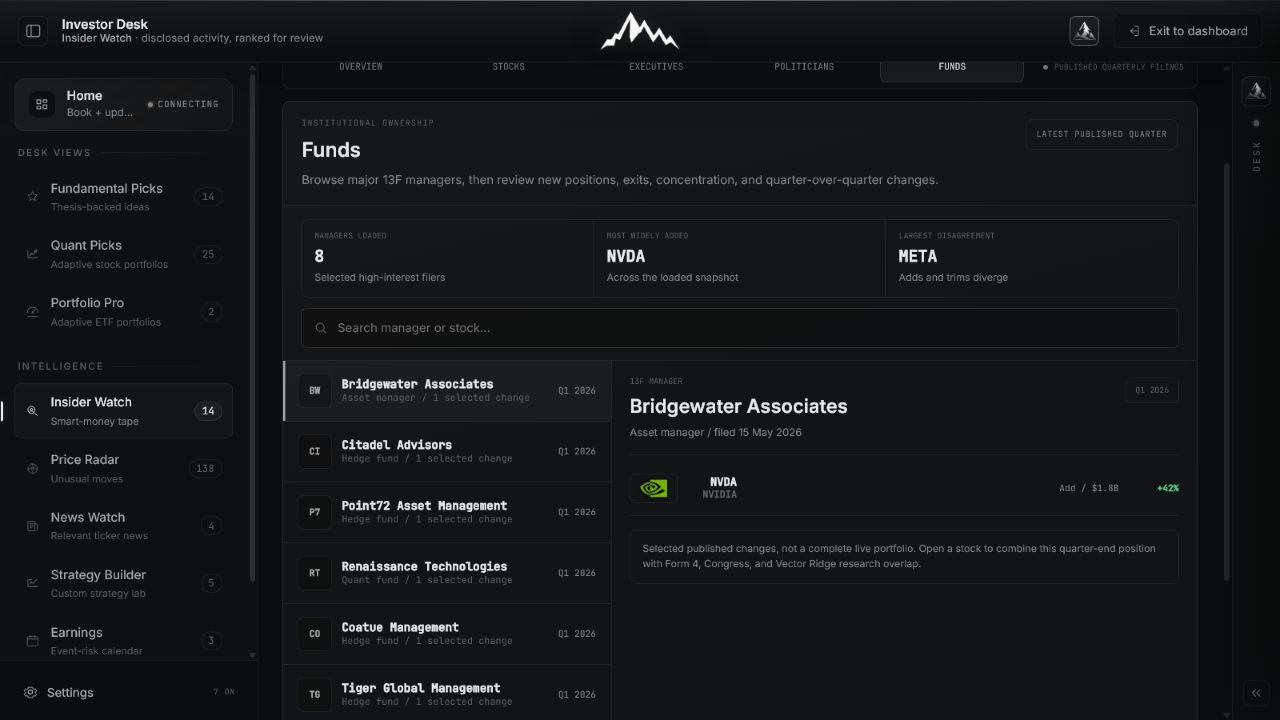
Task: Select the Citadel Advisors manager row
Action: pos(447,452)
